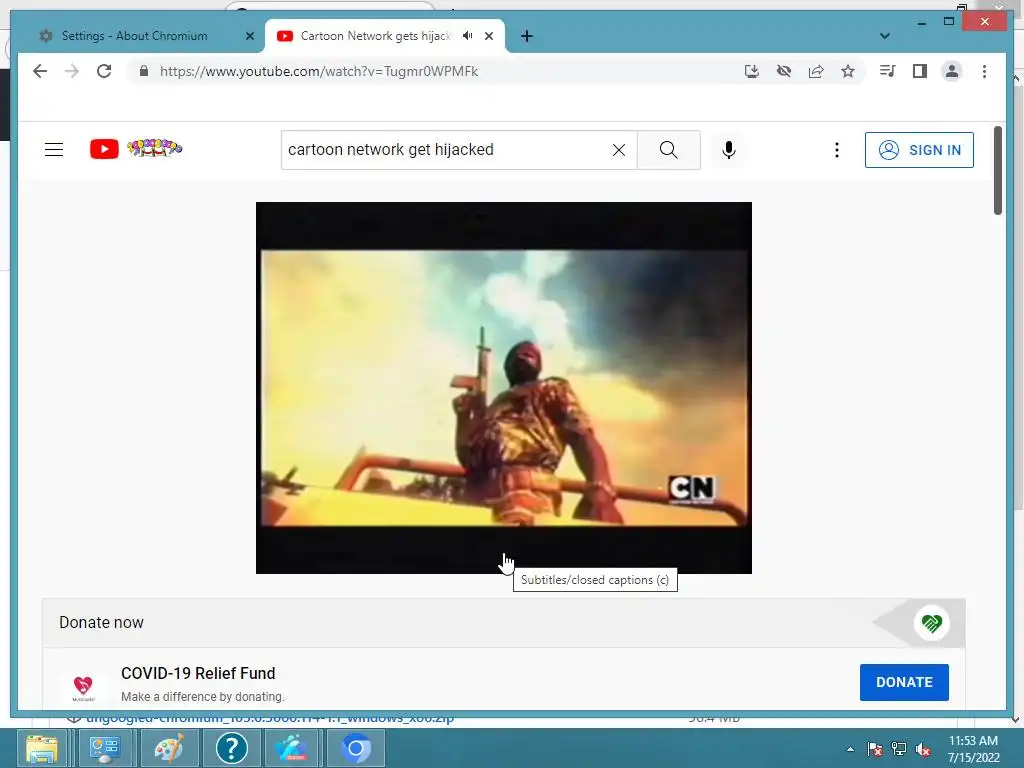Toggle the browser side panel icon
Screen dimensions: 1024x768
[x=920, y=71]
